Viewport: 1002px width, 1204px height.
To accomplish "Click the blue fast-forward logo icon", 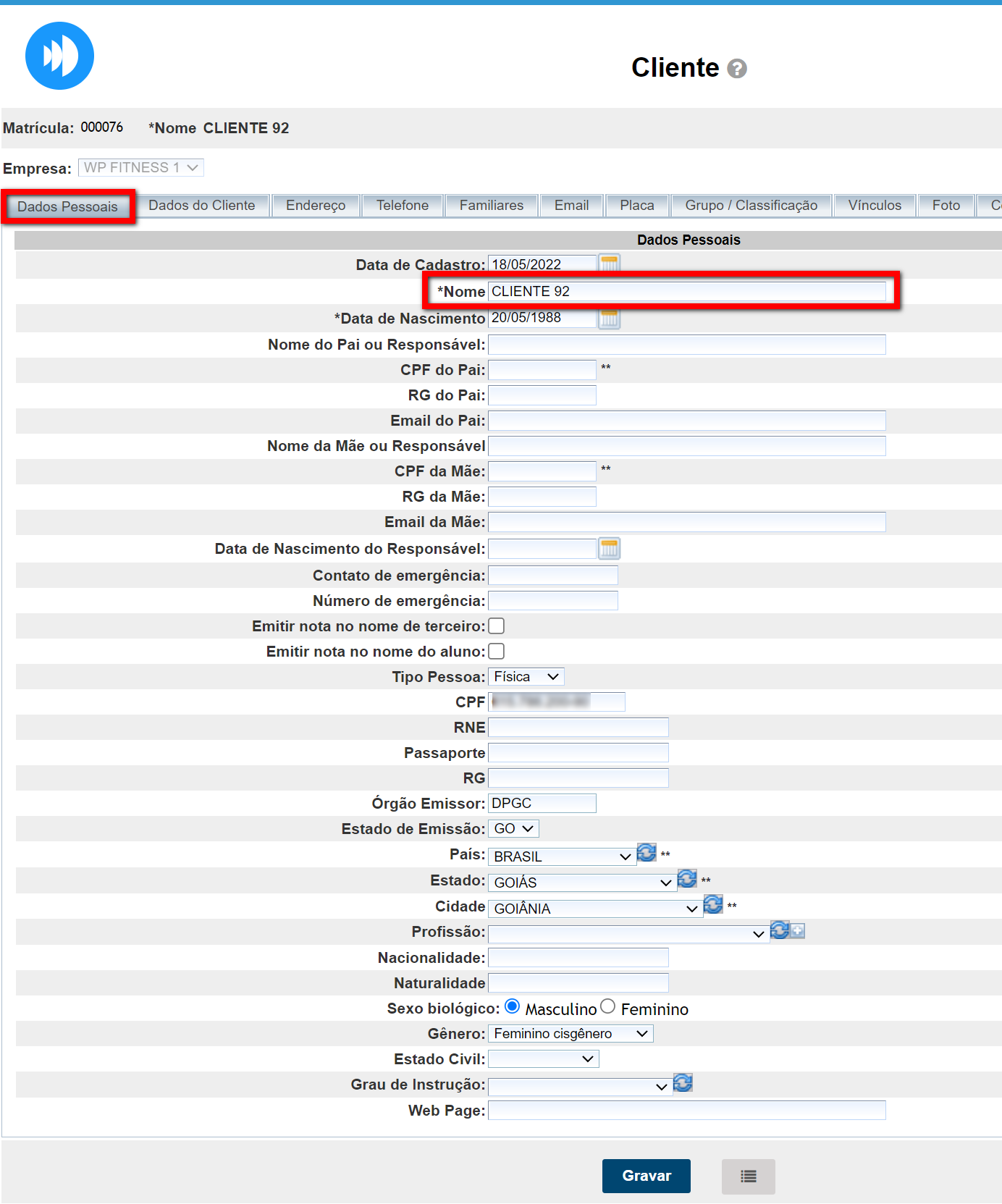I will (x=59, y=56).
